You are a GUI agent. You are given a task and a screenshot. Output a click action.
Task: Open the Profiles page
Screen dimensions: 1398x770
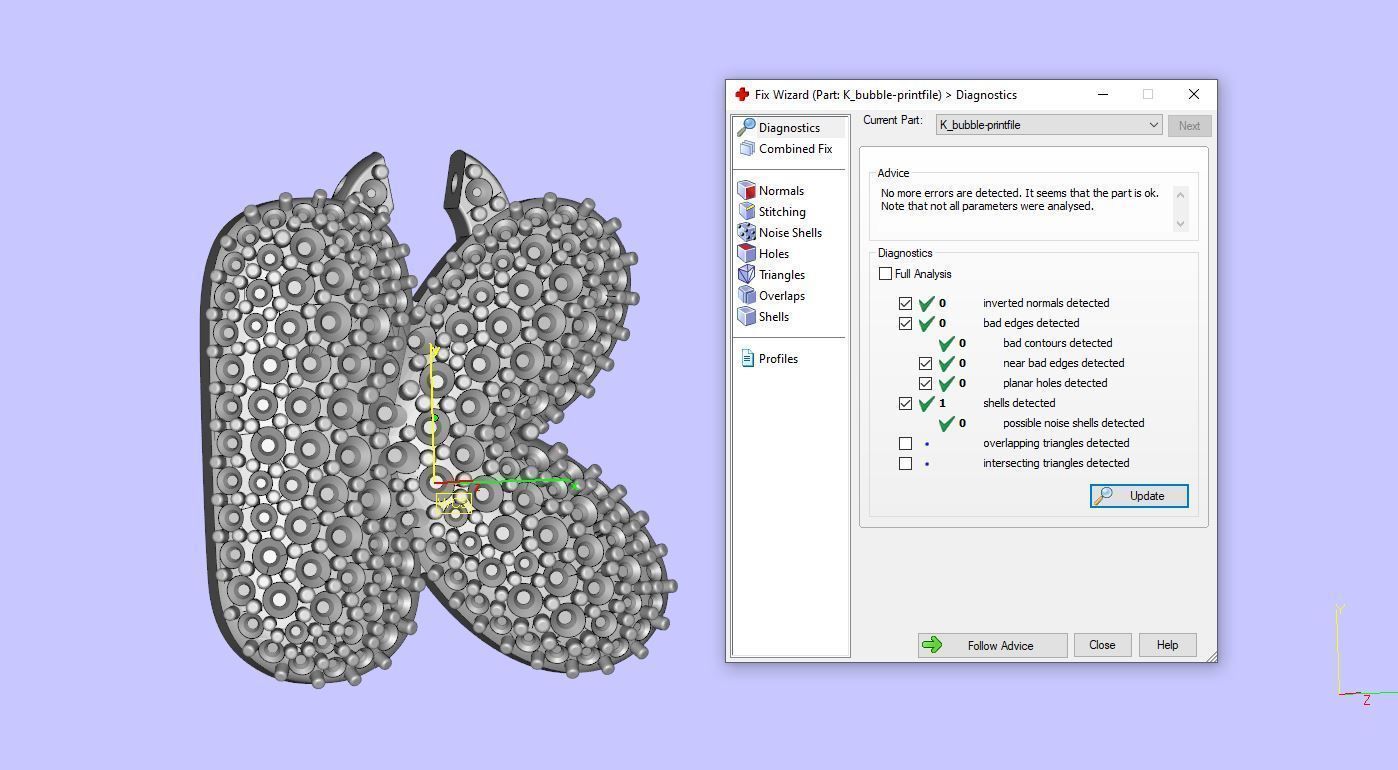(778, 358)
